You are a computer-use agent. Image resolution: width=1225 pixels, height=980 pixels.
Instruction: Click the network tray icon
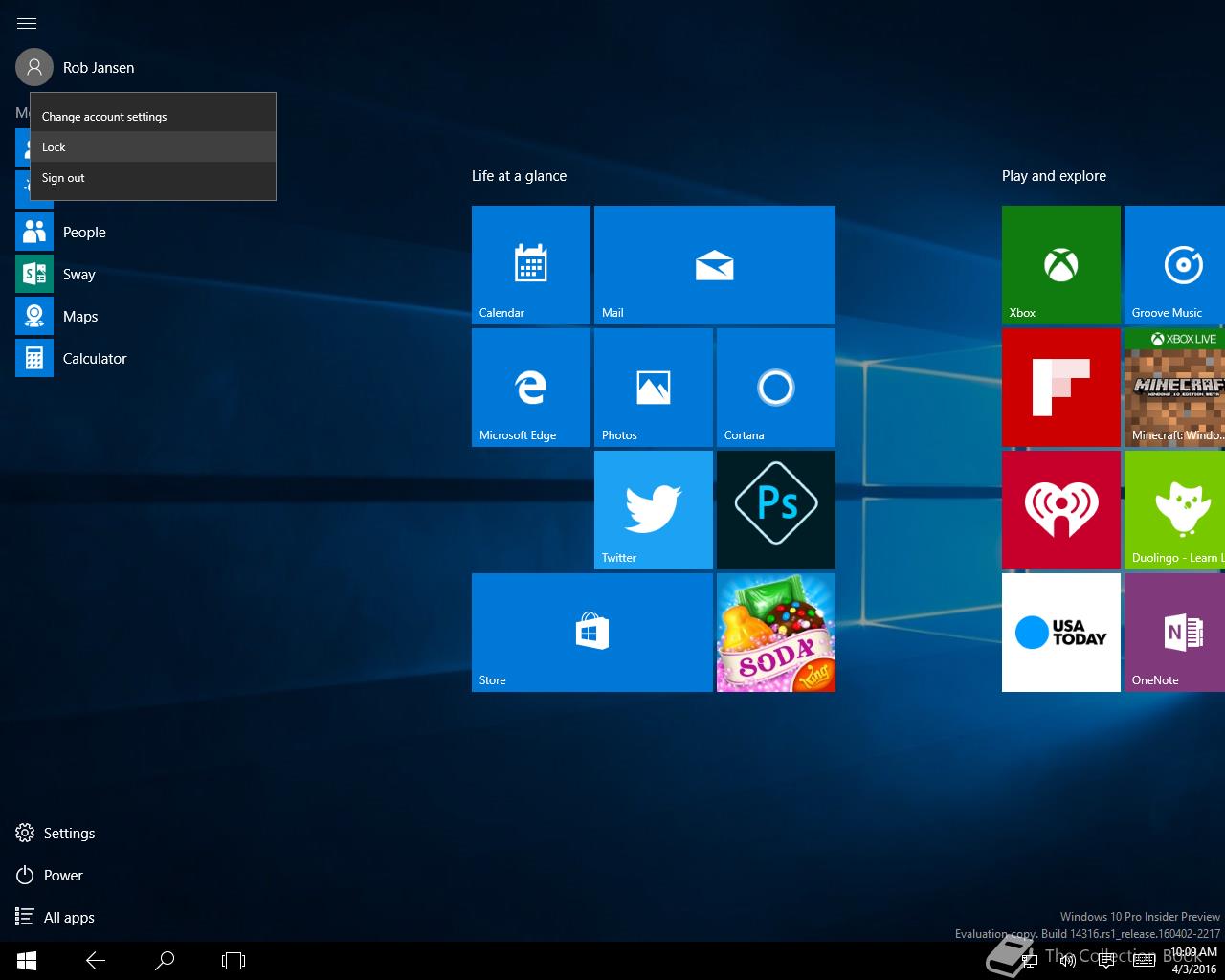click(1029, 960)
